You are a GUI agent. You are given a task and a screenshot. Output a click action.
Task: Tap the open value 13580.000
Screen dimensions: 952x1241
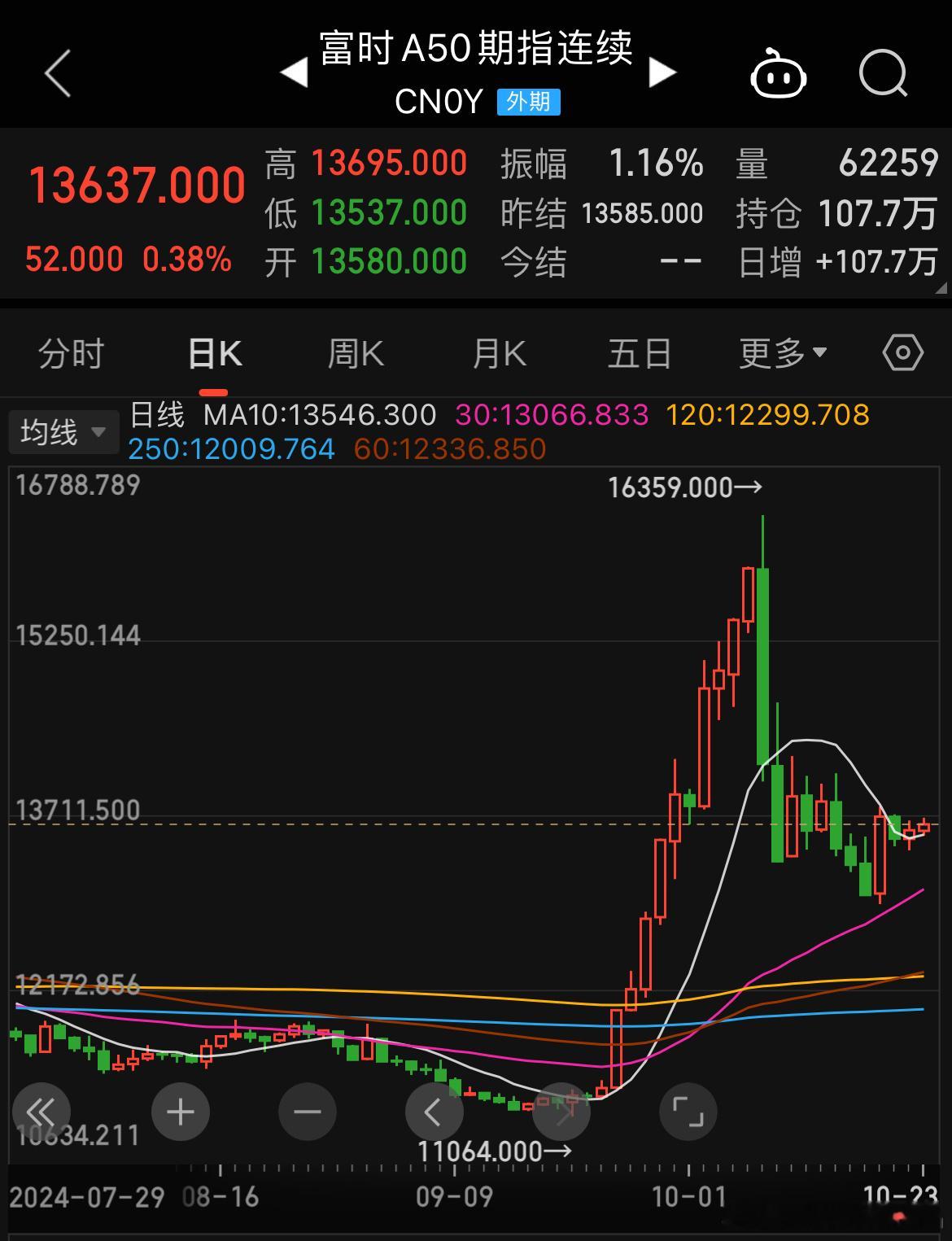click(389, 262)
